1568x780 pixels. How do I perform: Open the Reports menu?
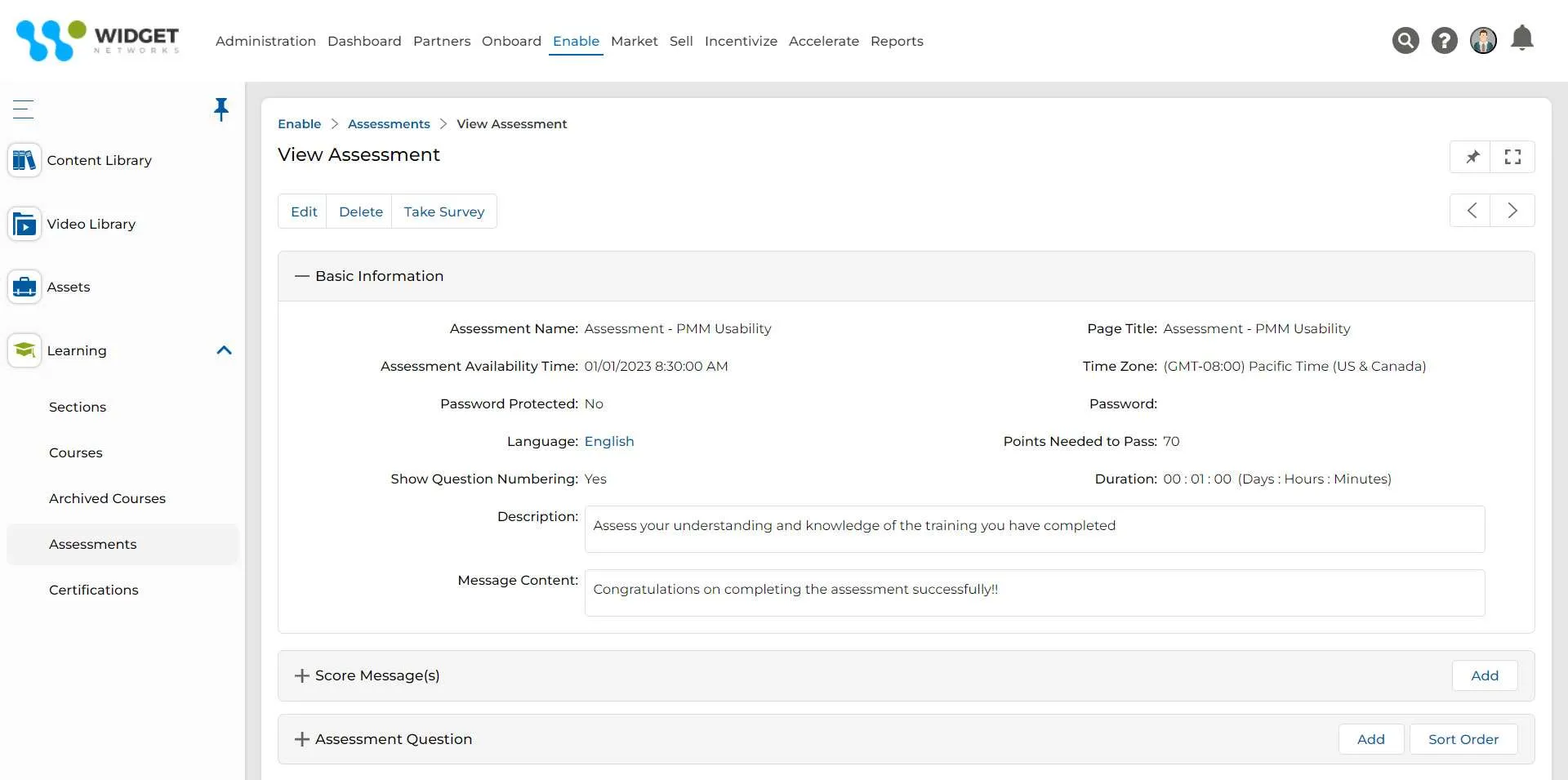897,41
